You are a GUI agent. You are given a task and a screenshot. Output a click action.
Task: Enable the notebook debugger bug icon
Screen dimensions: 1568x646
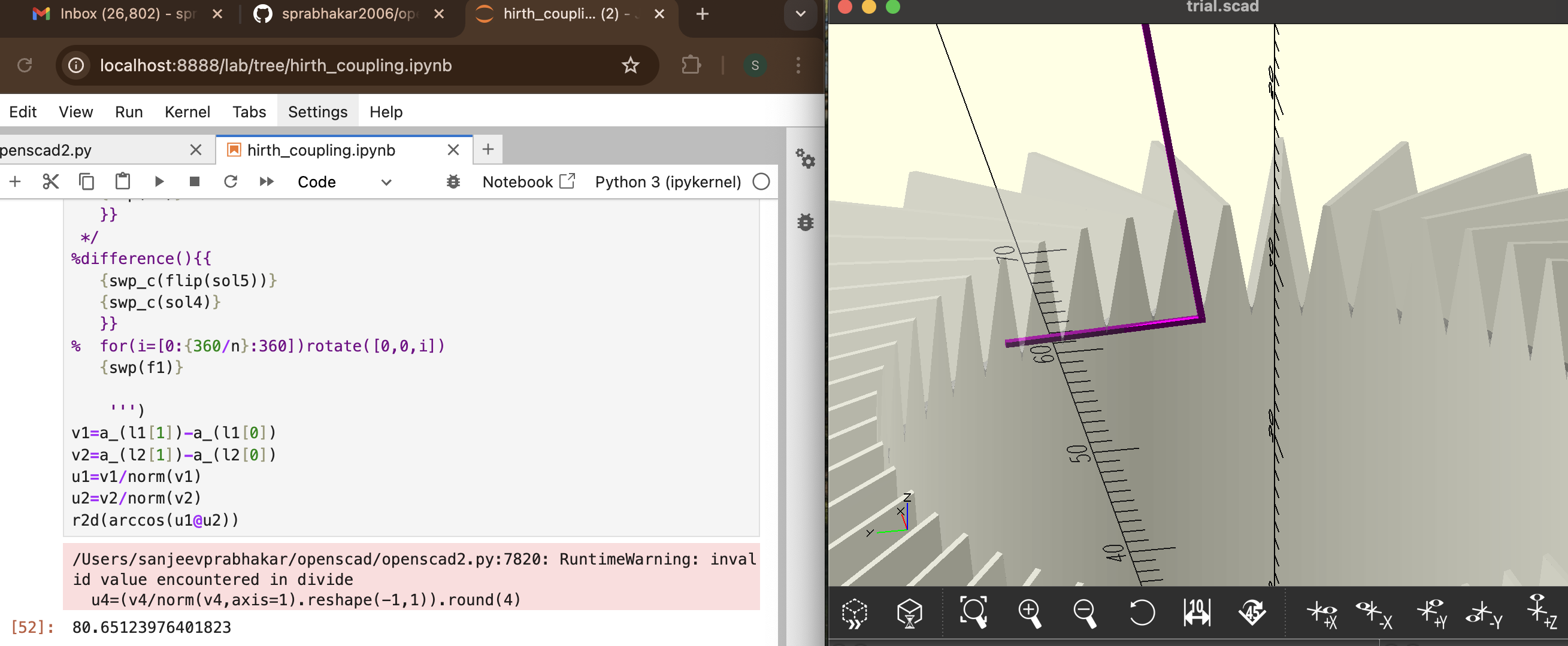point(453,182)
